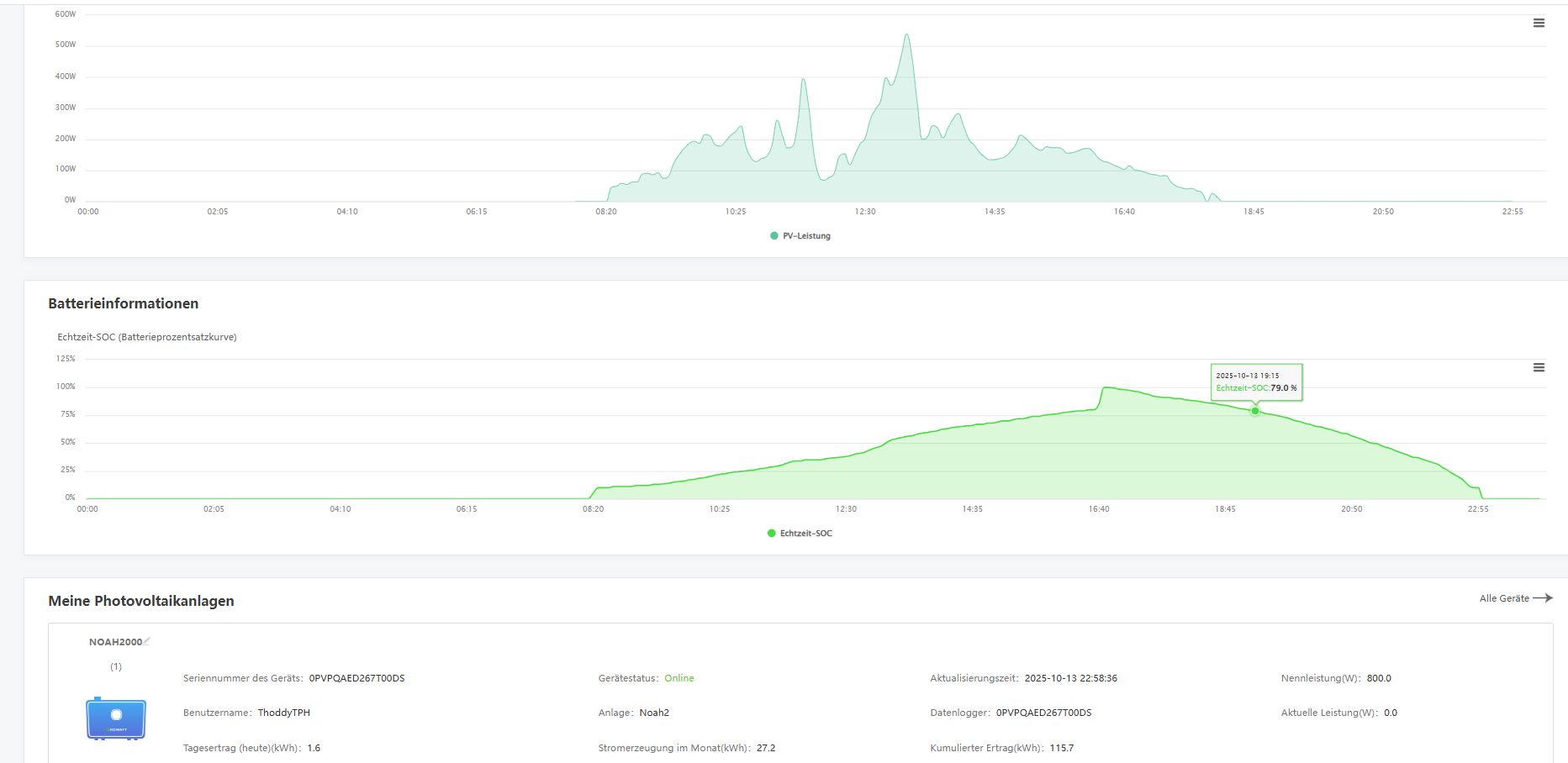Click the username ThoddyTPH

283,713
